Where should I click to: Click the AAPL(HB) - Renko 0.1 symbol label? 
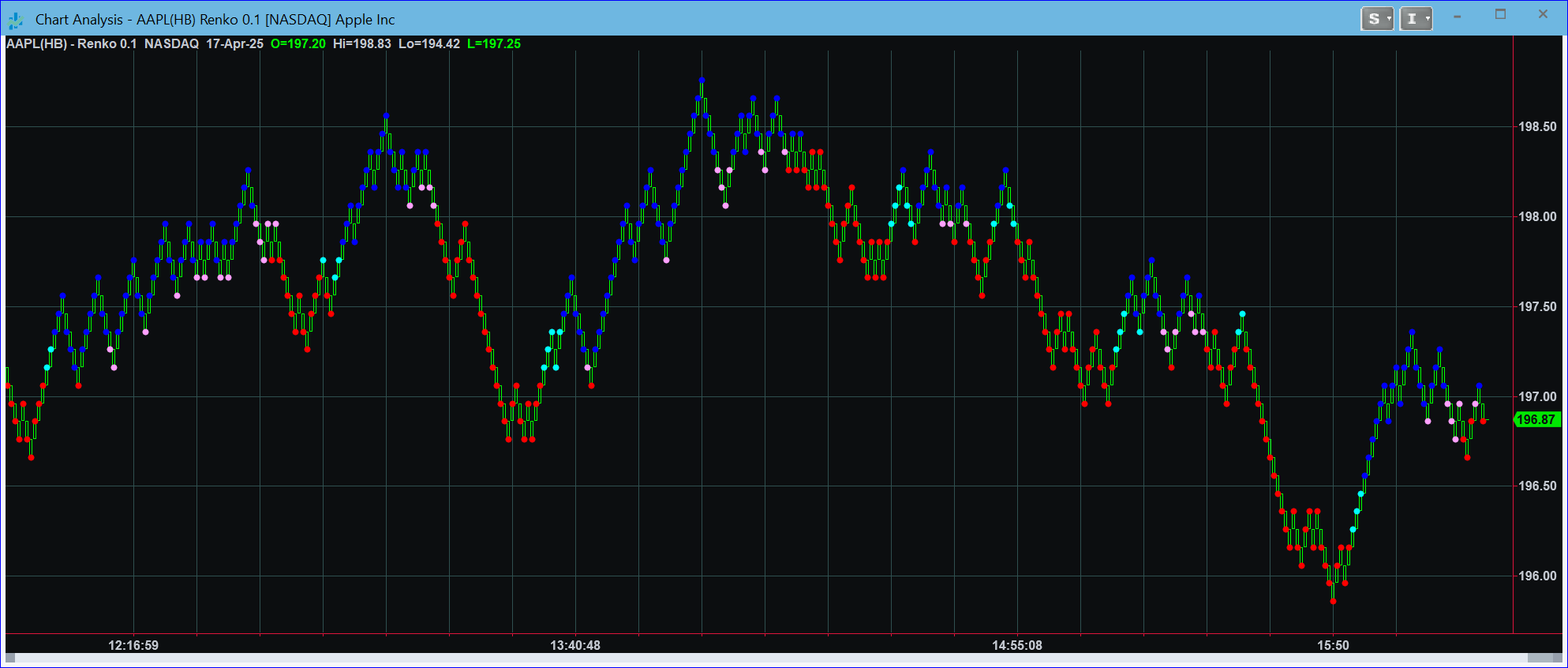pyautogui.click(x=72, y=44)
